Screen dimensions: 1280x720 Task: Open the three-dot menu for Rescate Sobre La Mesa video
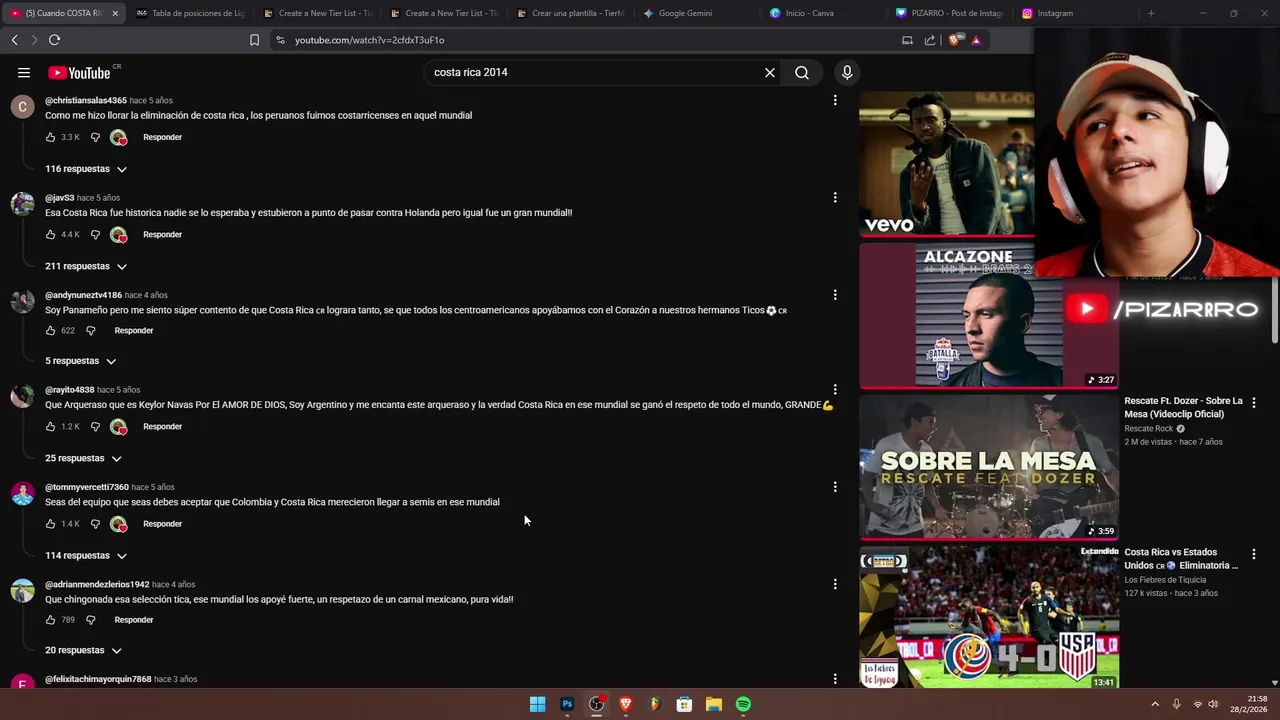(x=1254, y=402)
